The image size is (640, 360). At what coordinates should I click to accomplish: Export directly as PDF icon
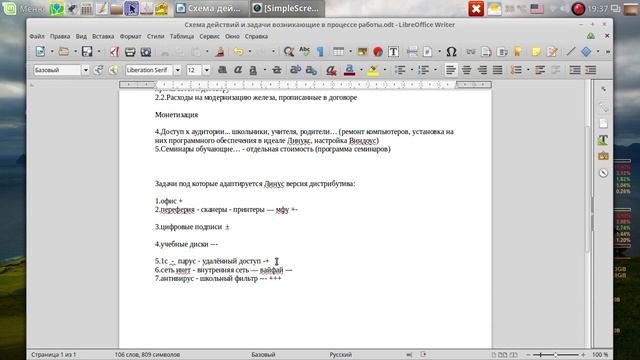click(x=115, y=51)
